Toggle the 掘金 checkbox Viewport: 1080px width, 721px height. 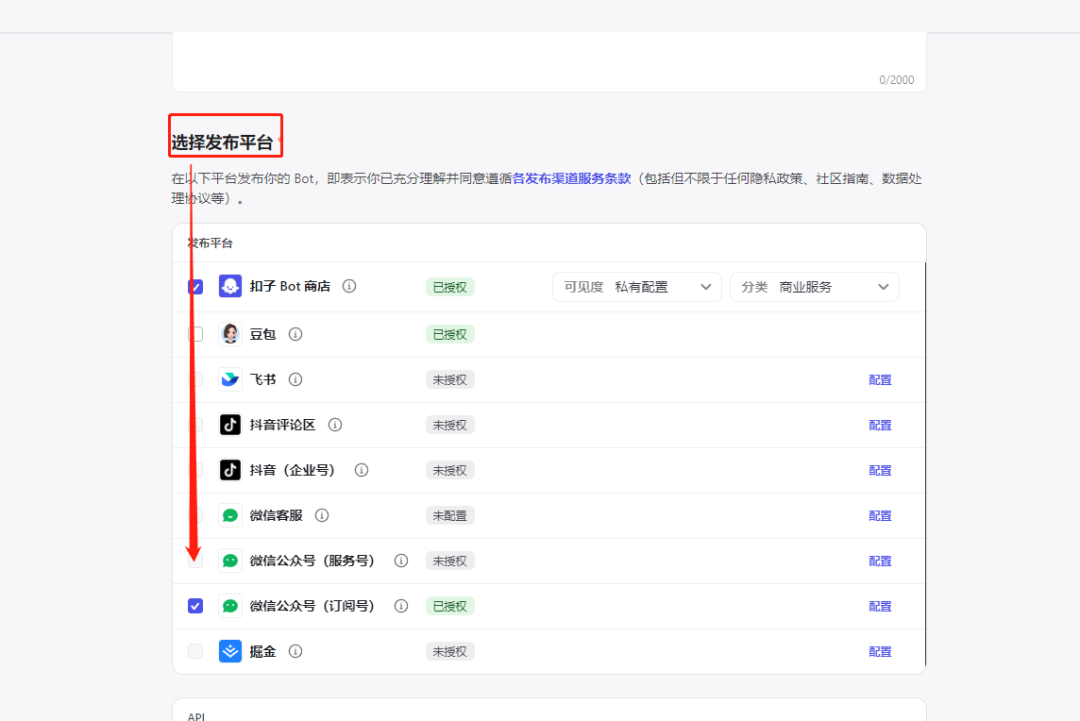tap(196, 651)
